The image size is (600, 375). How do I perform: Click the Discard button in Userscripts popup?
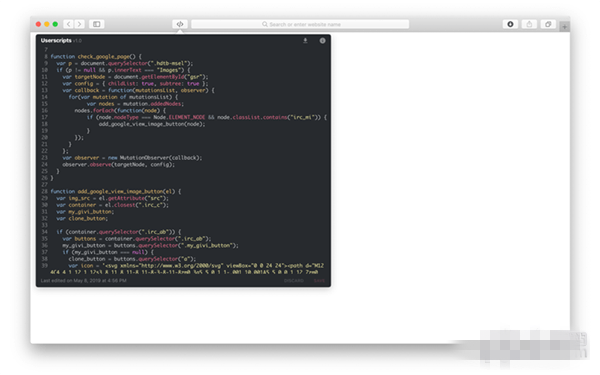294,281
